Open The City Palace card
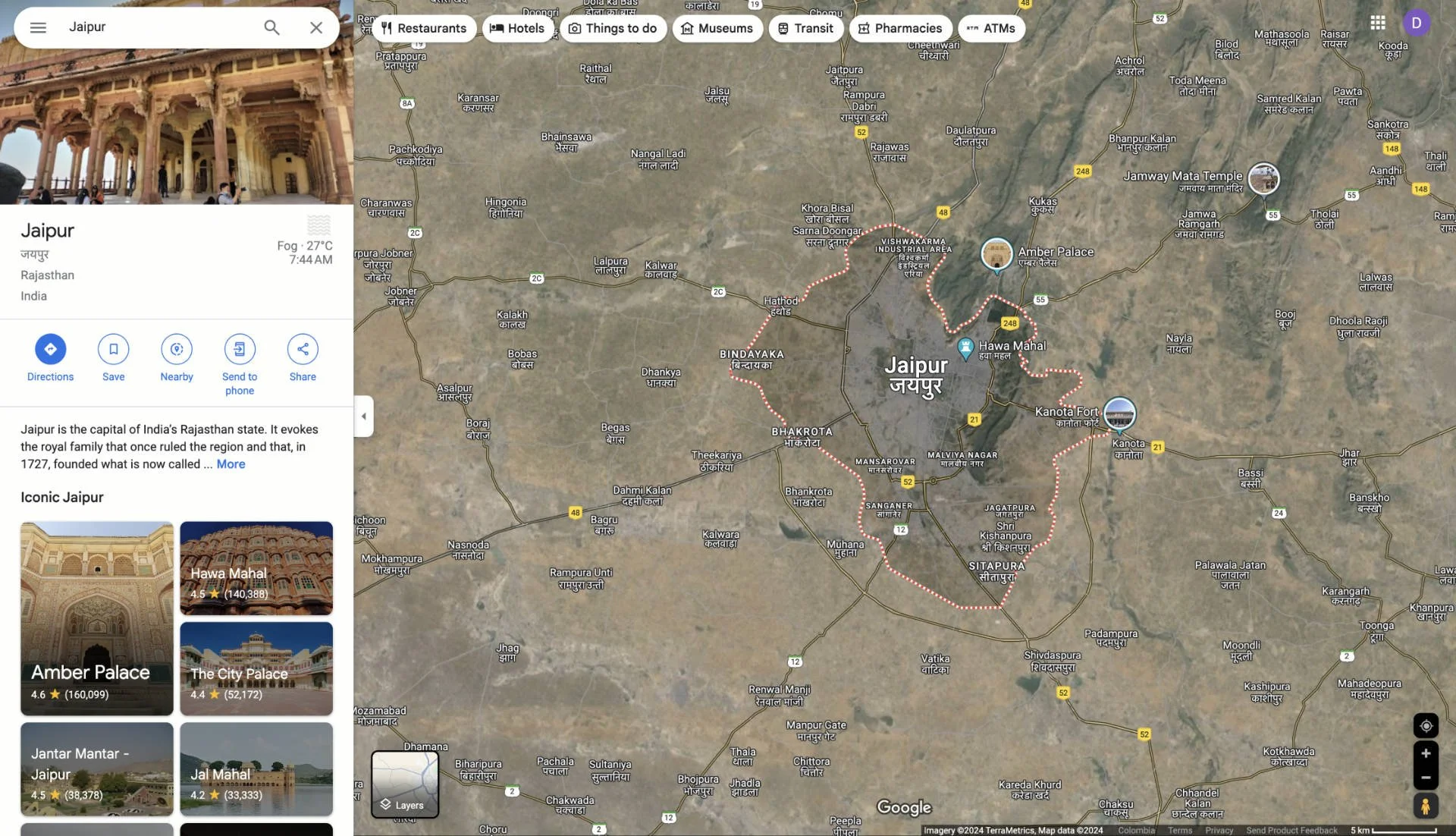Screen dimensions: 1456x836 coord(256,668)
